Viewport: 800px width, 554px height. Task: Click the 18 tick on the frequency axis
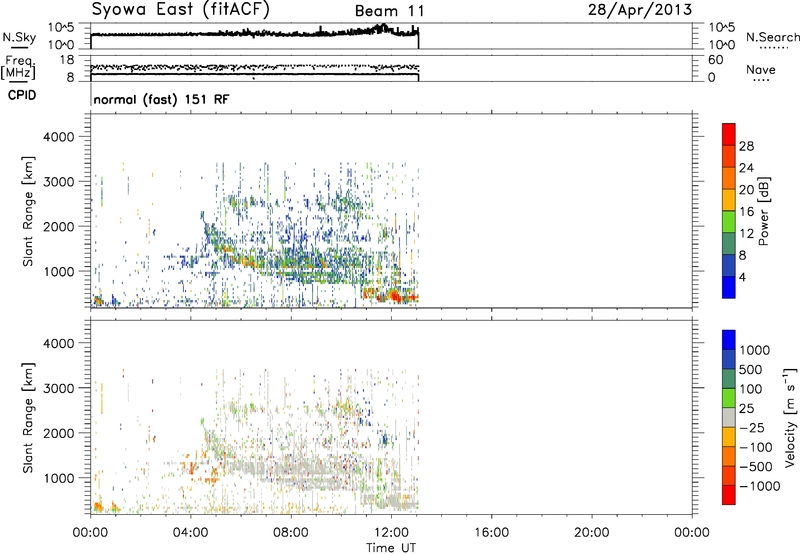click(66, 60)
